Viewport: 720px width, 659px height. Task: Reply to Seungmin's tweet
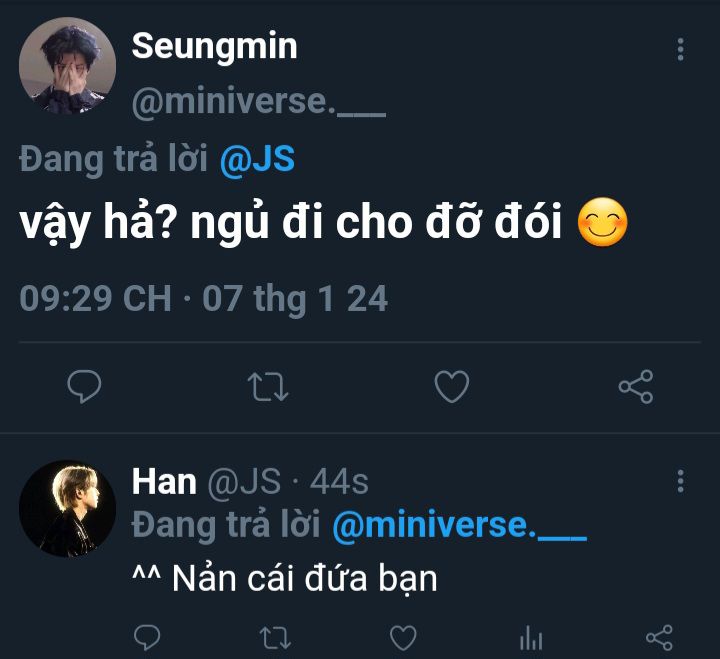[85, 386]
